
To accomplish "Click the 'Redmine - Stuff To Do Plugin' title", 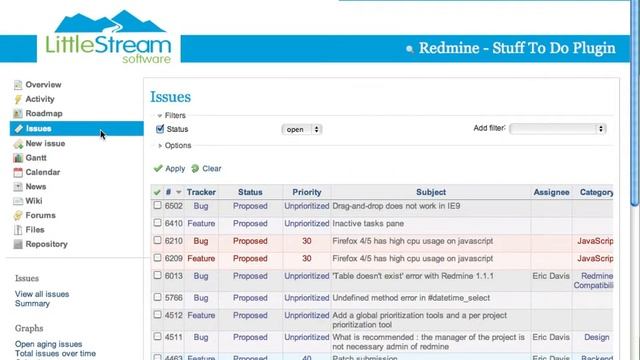I will tap(517, 48).
